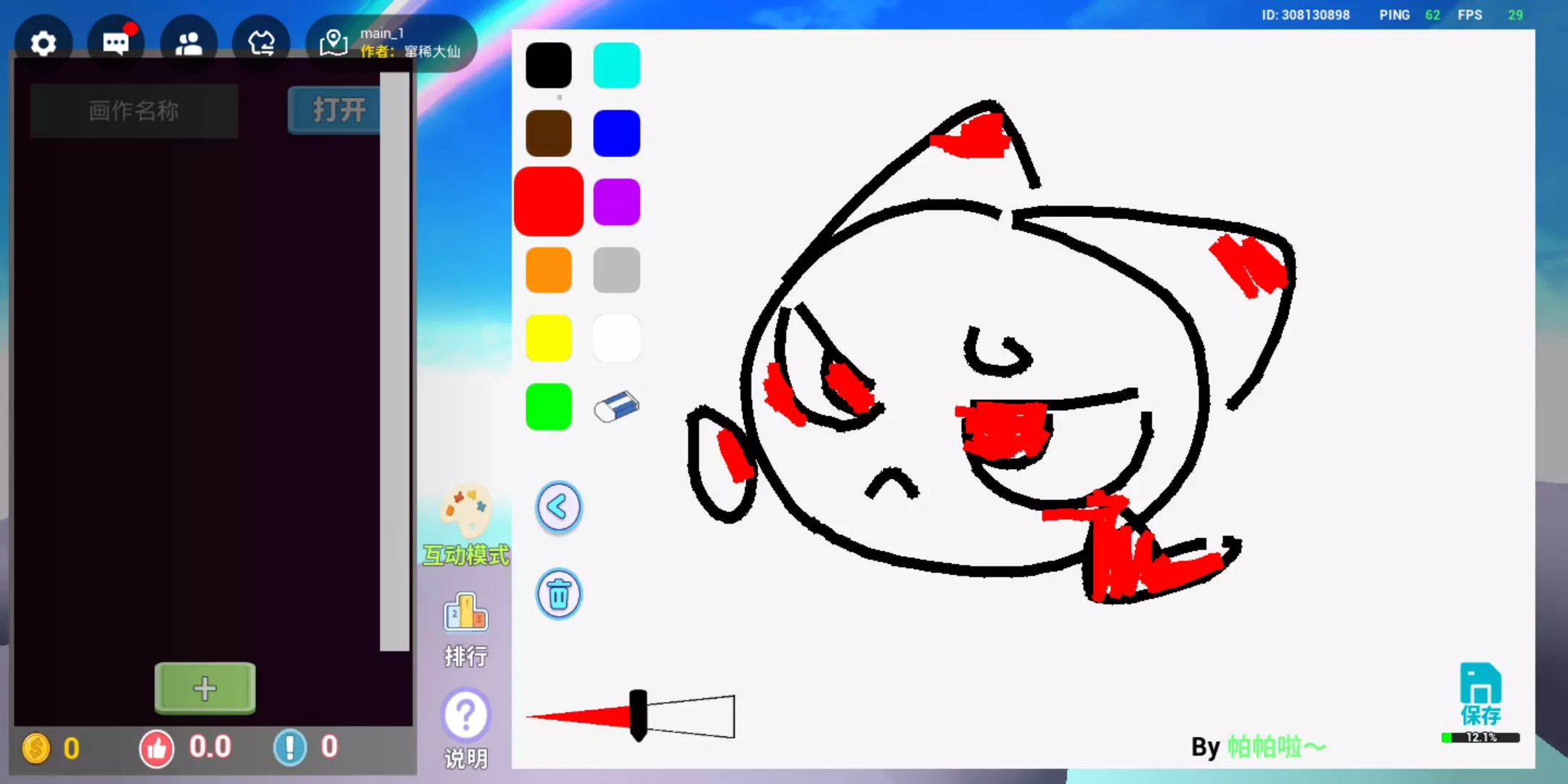This screenshot has height=784, width=1568.
Task: Save the drawing with the 保存 icon
Action: 1480,693
